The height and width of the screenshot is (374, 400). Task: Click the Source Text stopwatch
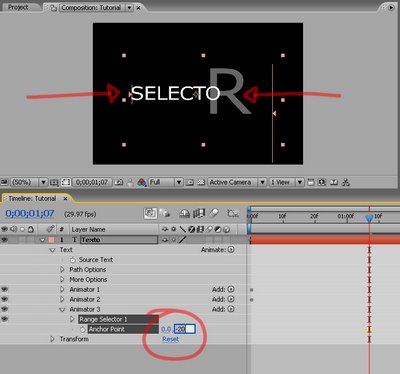[x=73, y=260]
